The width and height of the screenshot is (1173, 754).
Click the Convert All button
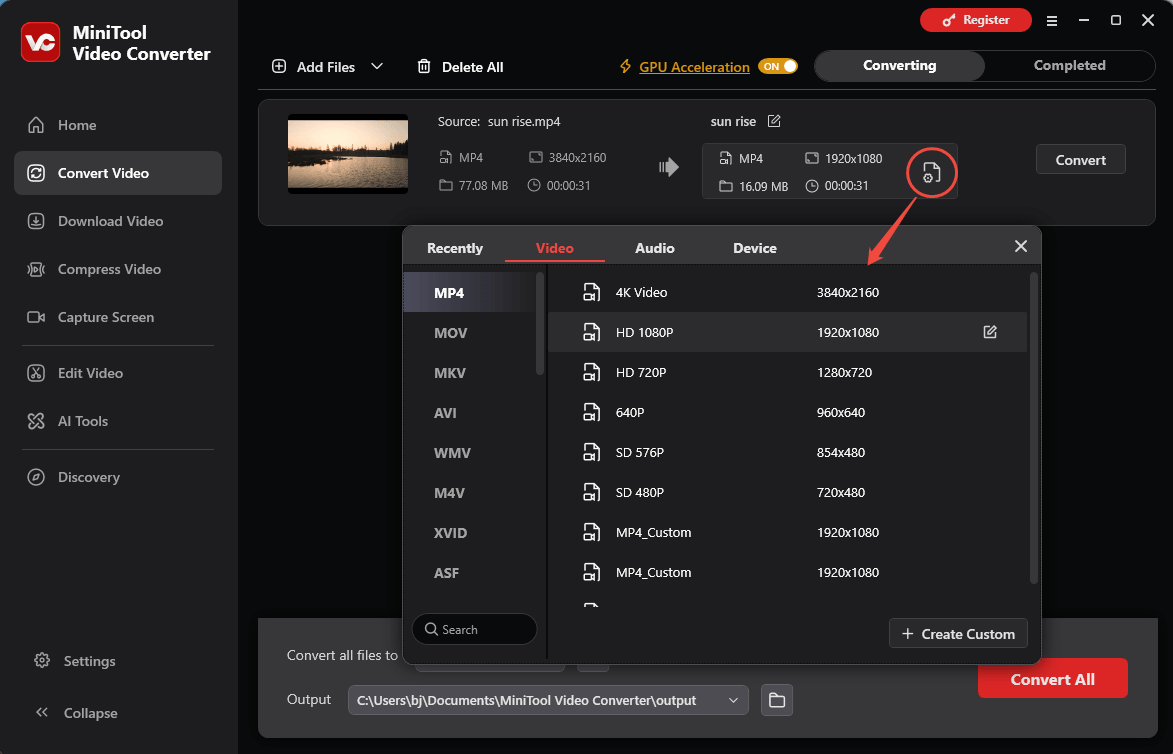(x=1053, y=678)
